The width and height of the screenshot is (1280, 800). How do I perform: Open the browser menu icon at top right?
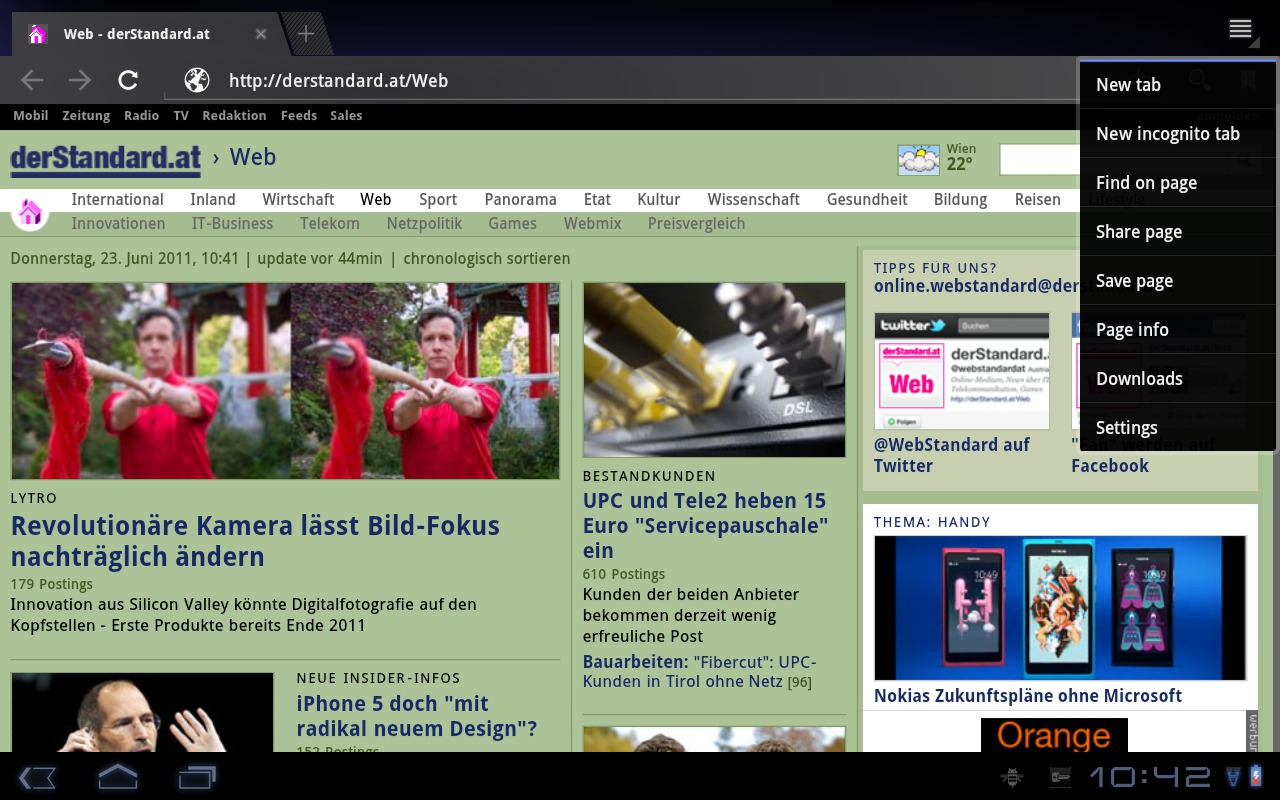(1241, 29)
